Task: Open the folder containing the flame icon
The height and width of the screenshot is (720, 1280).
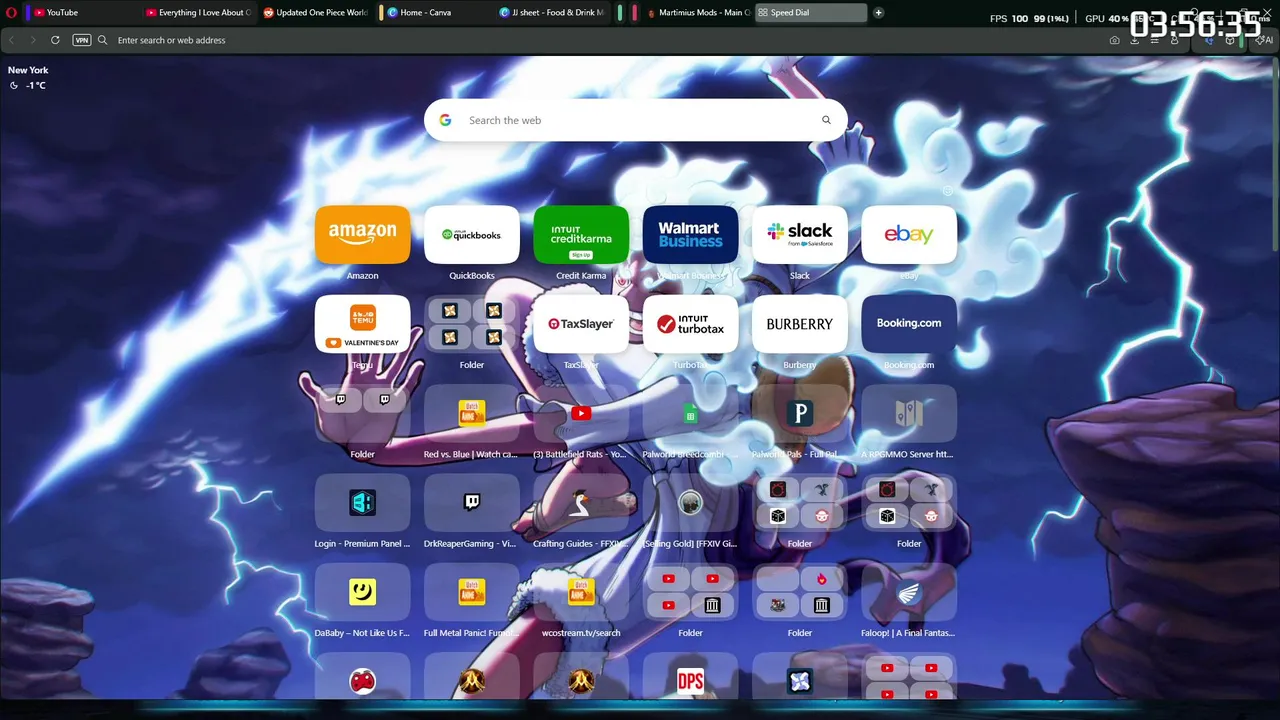Action: [800, 592]
